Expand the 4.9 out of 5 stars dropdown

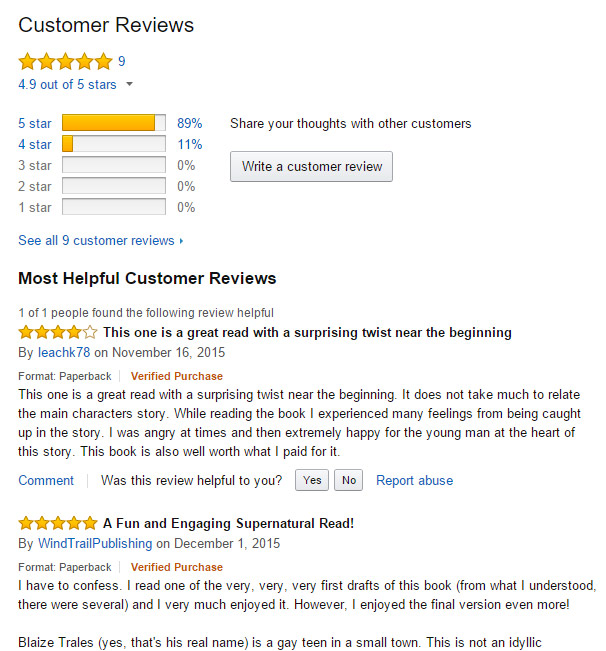pyautogui.click(x=129, y=85)
